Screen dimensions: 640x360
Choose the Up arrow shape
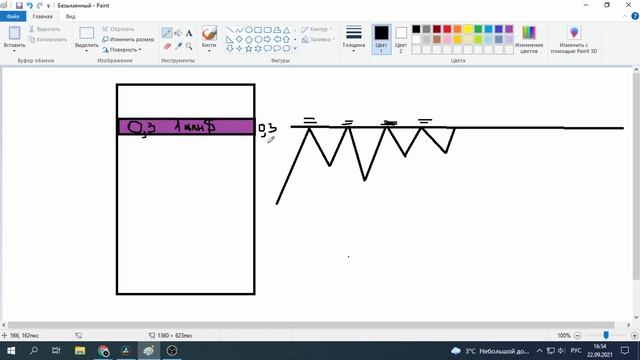tap(287, 40)
